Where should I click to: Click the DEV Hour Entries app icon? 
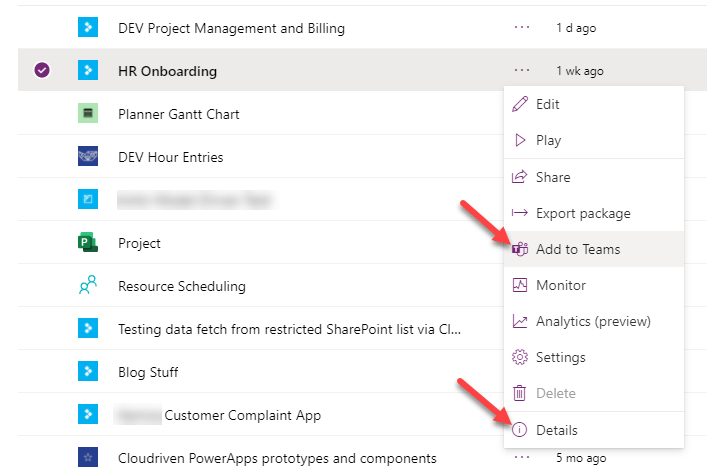click(88, 157)
